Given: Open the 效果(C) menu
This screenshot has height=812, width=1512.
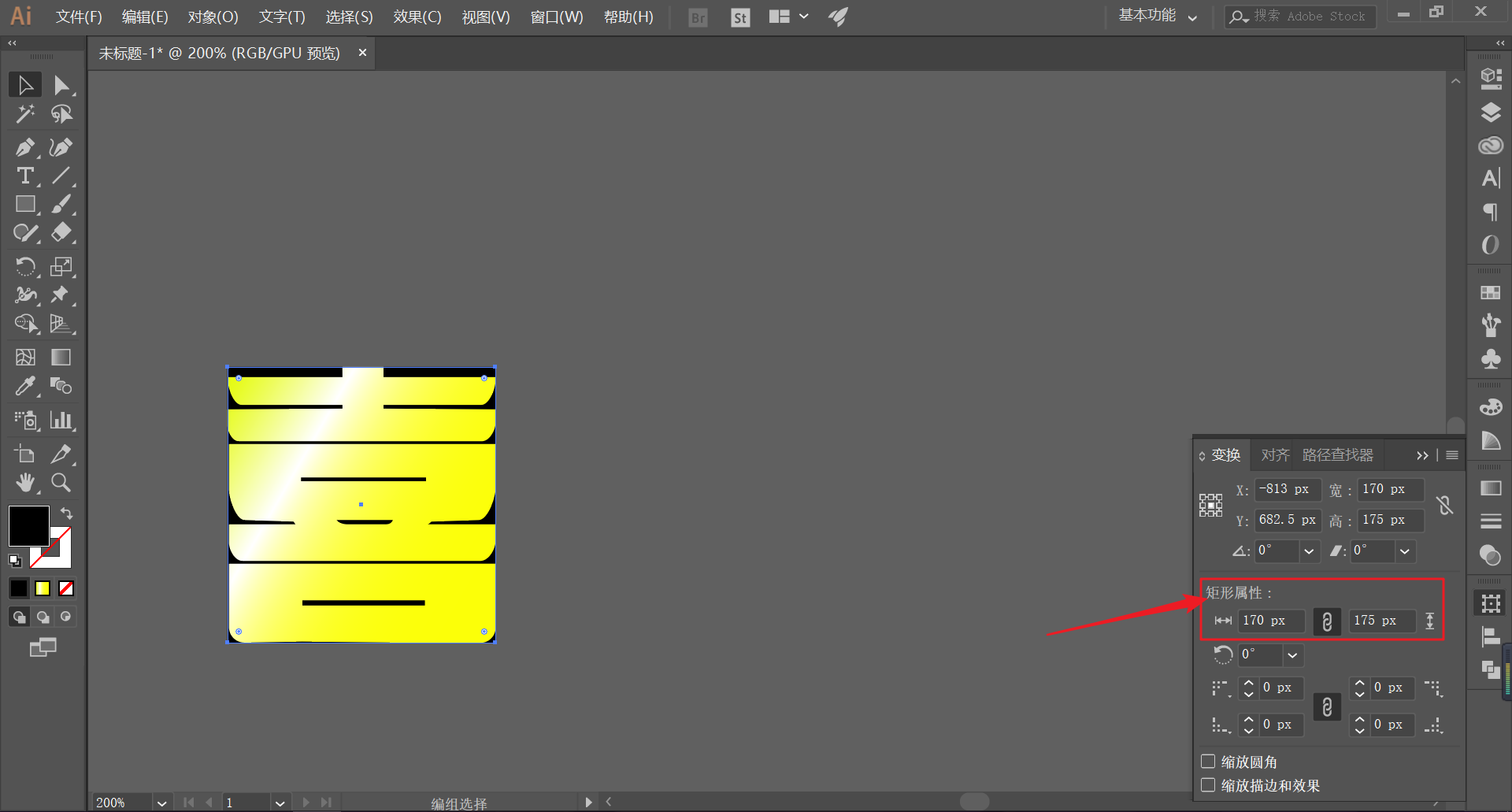Looking at the screenshot, I should pos(417,17).
